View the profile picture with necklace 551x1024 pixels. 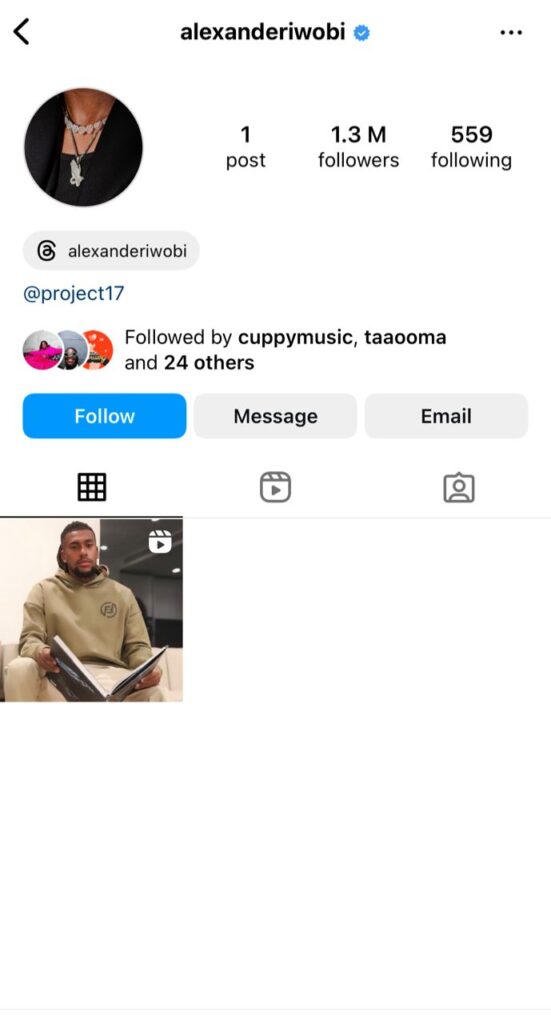(84, 147)
